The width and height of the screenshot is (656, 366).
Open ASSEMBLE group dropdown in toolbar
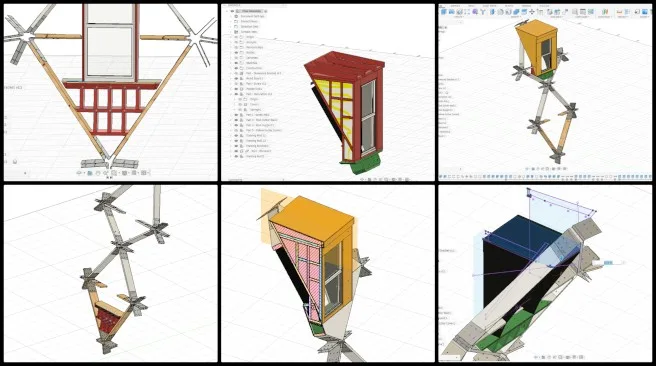[x=556, y=17]
